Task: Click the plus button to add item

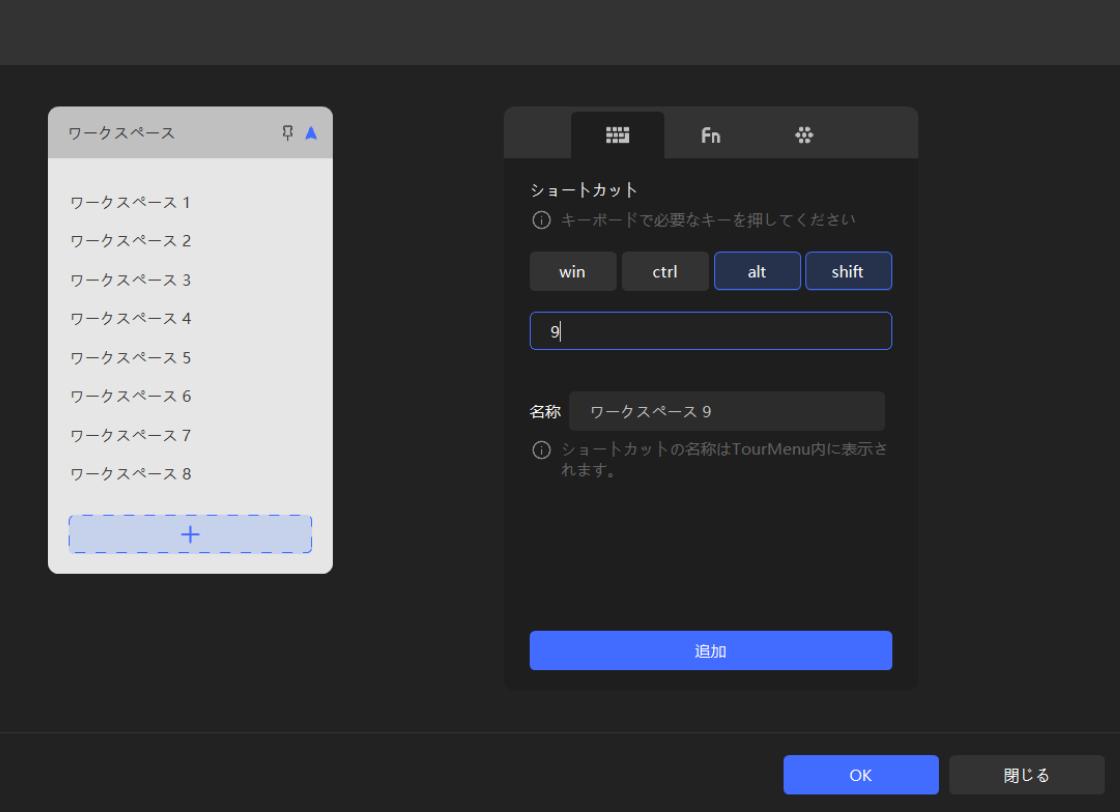Action: tap(190, 534)
